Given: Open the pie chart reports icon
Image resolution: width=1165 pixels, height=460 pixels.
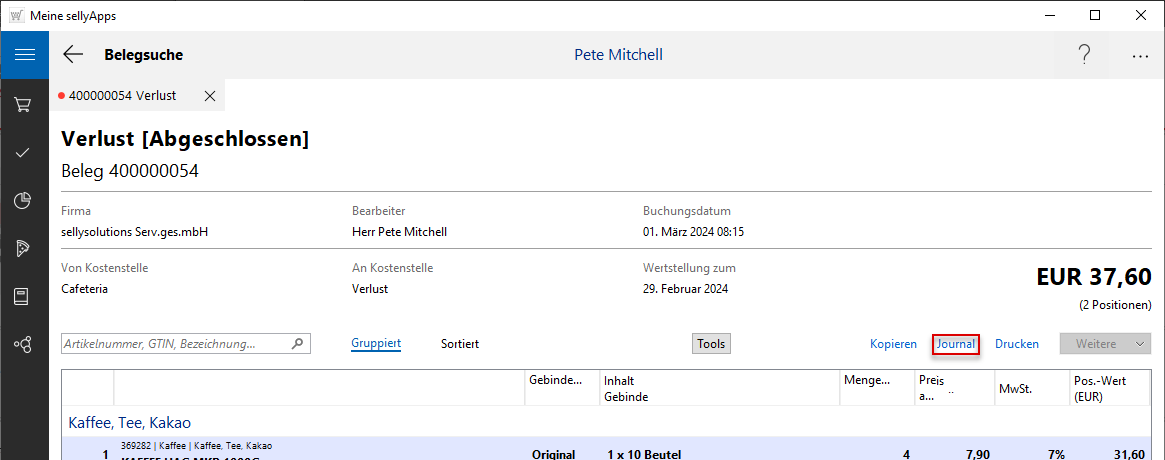Looking at the screenshot, I should (x=24, y=200).
